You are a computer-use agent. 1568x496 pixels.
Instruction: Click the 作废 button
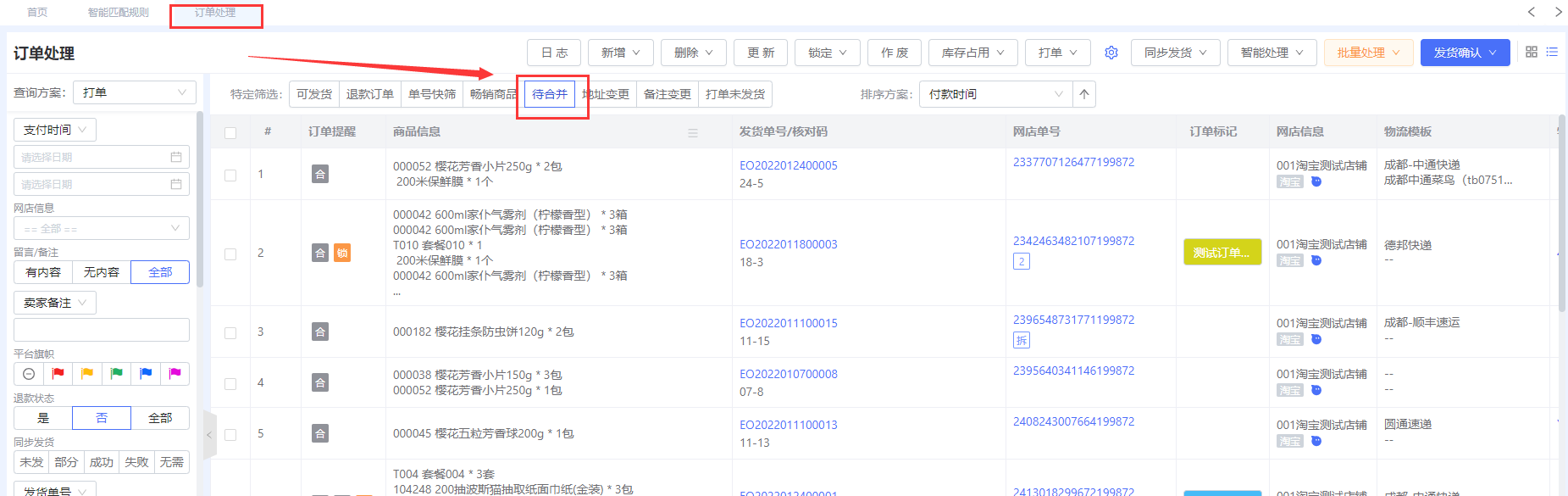click(895, 53)
